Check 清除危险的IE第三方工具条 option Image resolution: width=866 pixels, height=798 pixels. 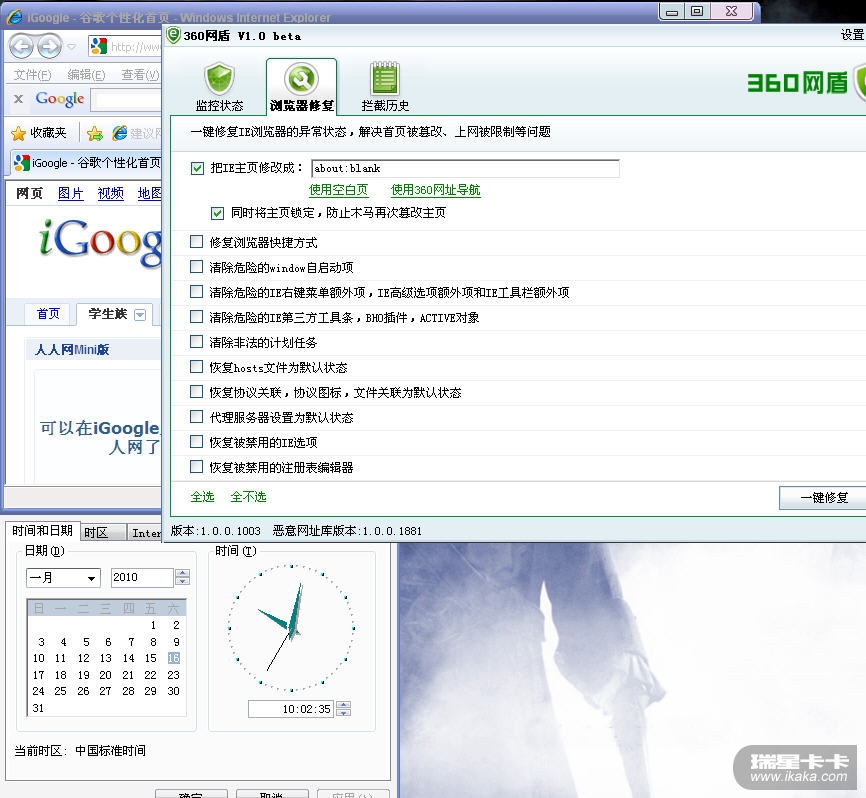[196, 316]
